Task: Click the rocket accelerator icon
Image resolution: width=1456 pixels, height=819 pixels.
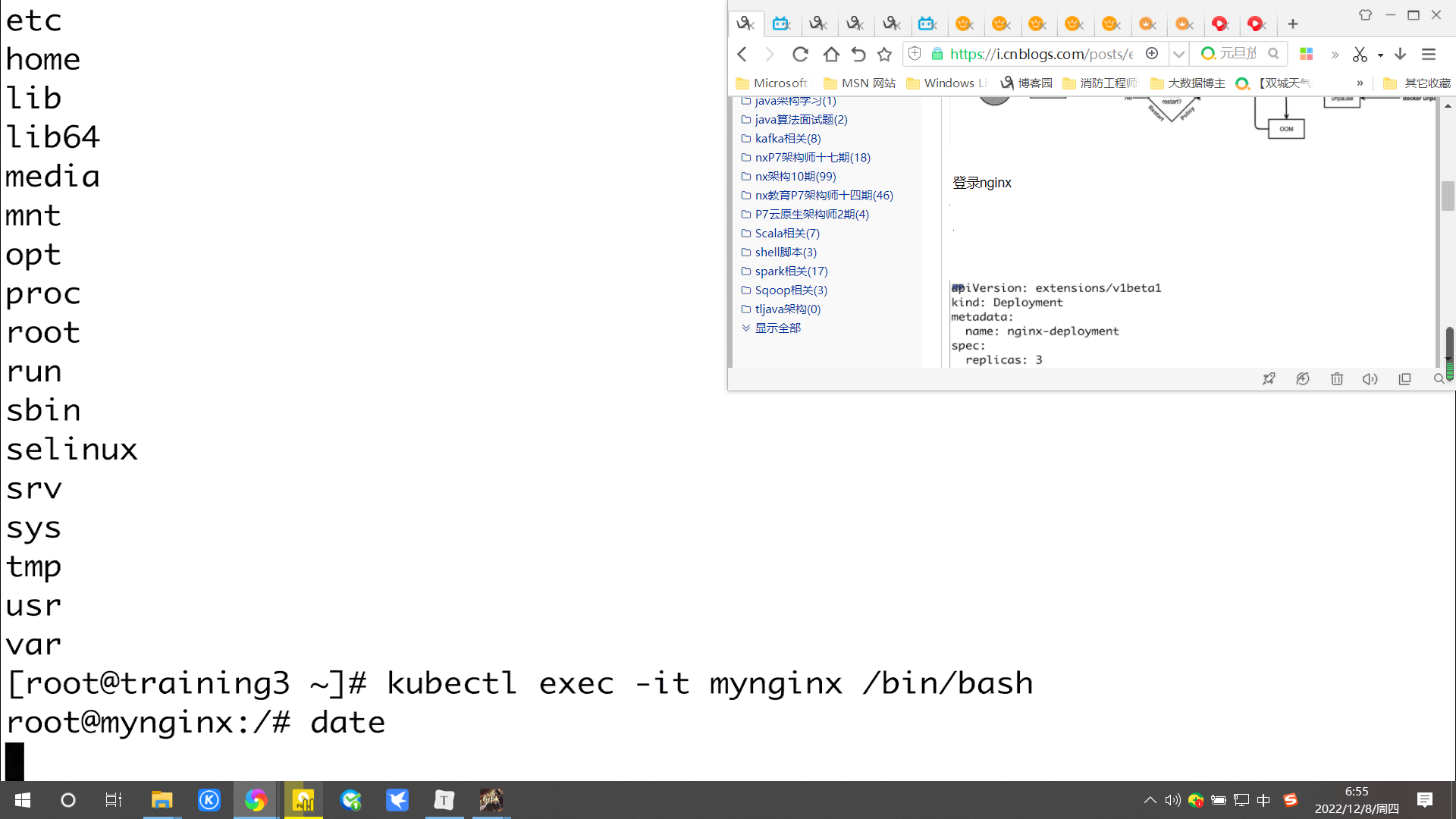Action: point(1269,379)
